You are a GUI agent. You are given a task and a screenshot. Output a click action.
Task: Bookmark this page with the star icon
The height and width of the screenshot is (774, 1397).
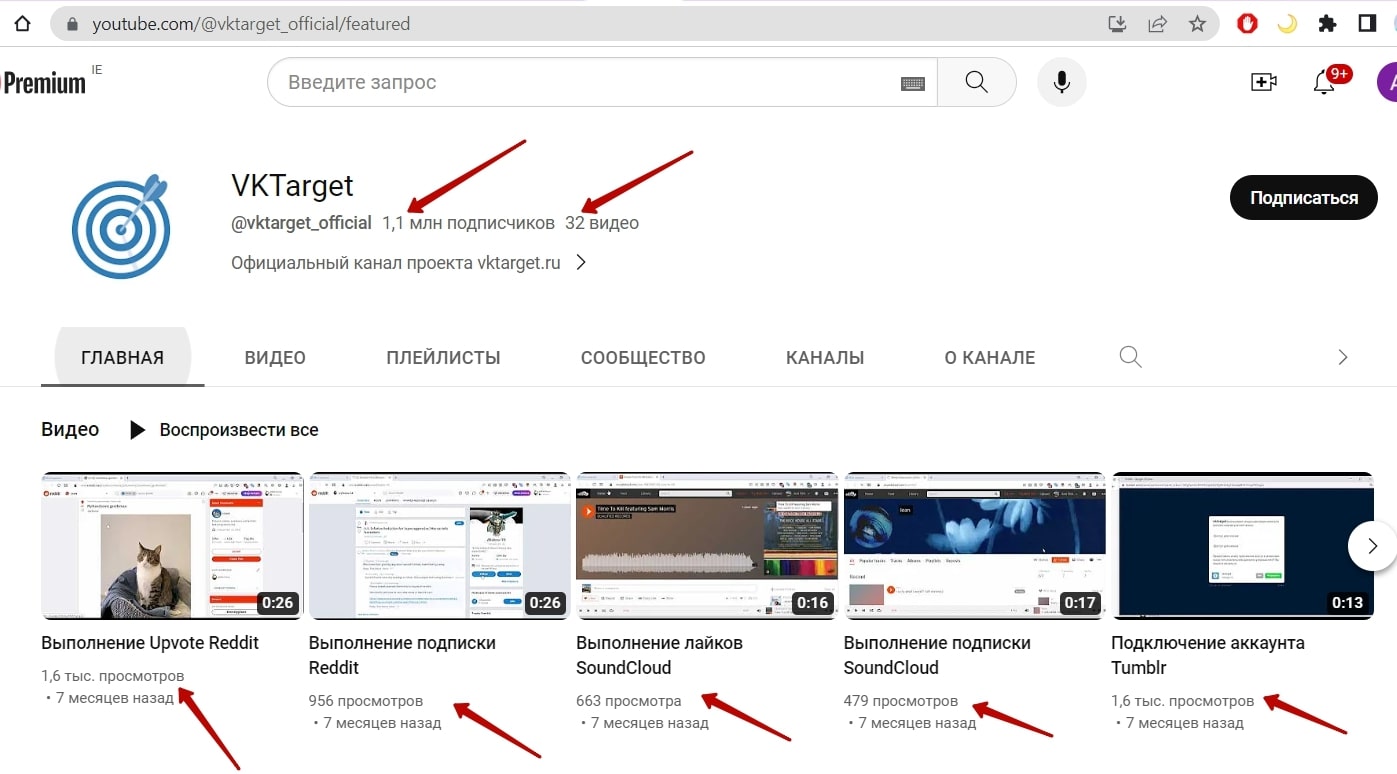[x=1197, y=24]
